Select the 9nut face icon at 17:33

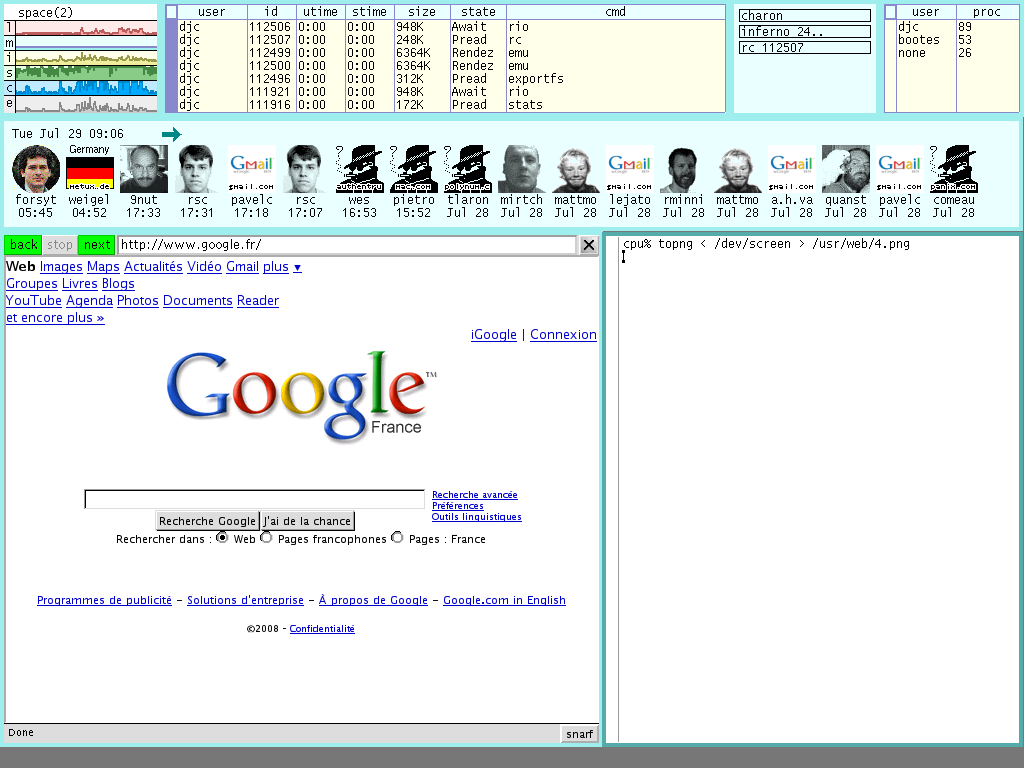click(144, 168)
